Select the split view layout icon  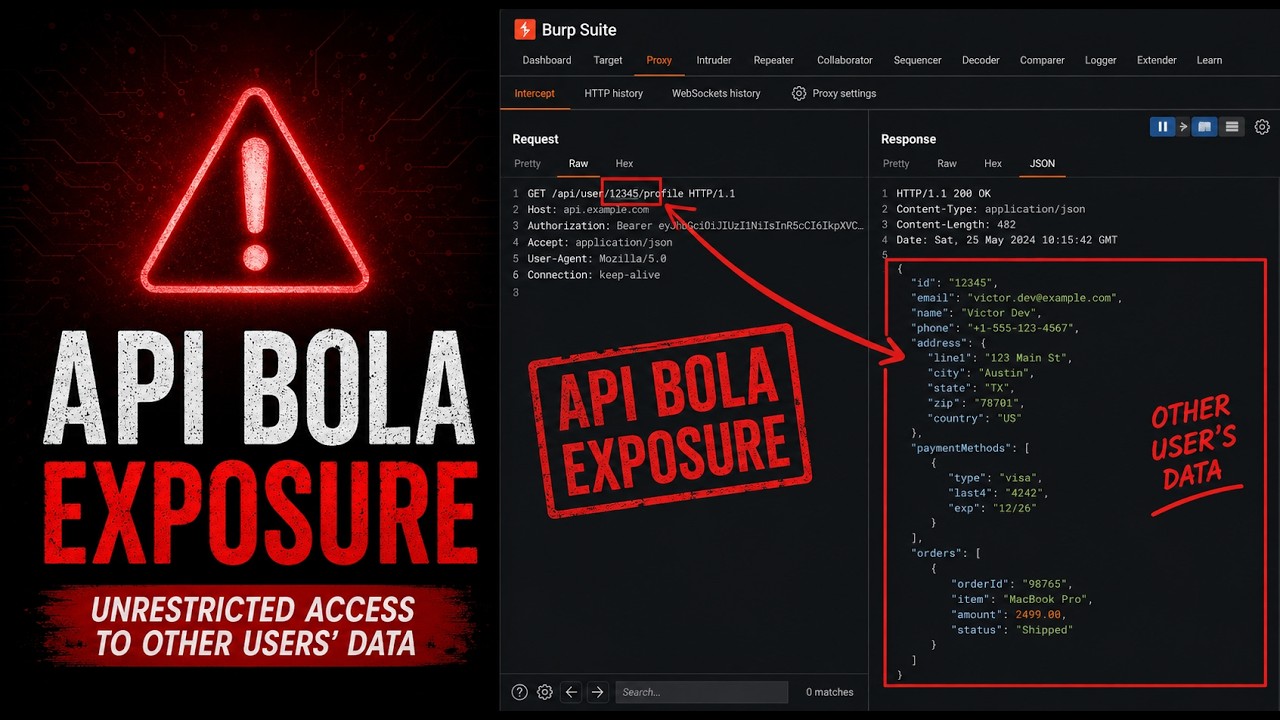click(x=1205, y=127)
